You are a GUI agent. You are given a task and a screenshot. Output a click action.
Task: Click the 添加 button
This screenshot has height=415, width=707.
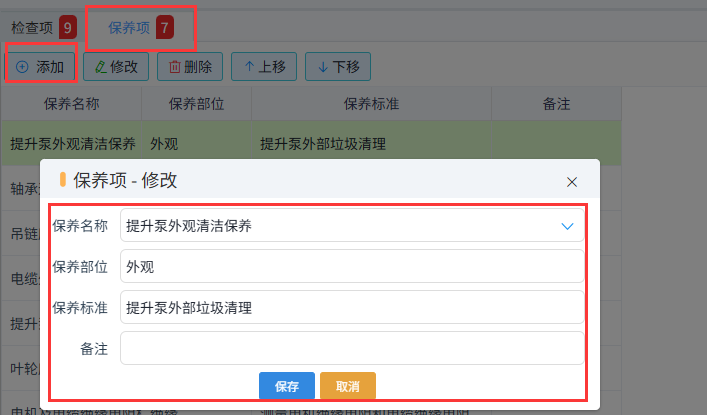tap(41, 67)
